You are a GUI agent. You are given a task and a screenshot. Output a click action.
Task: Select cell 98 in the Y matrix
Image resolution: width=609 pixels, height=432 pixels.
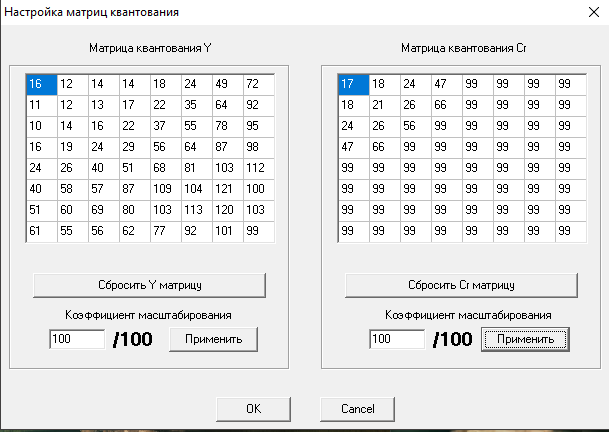(259, 148)
